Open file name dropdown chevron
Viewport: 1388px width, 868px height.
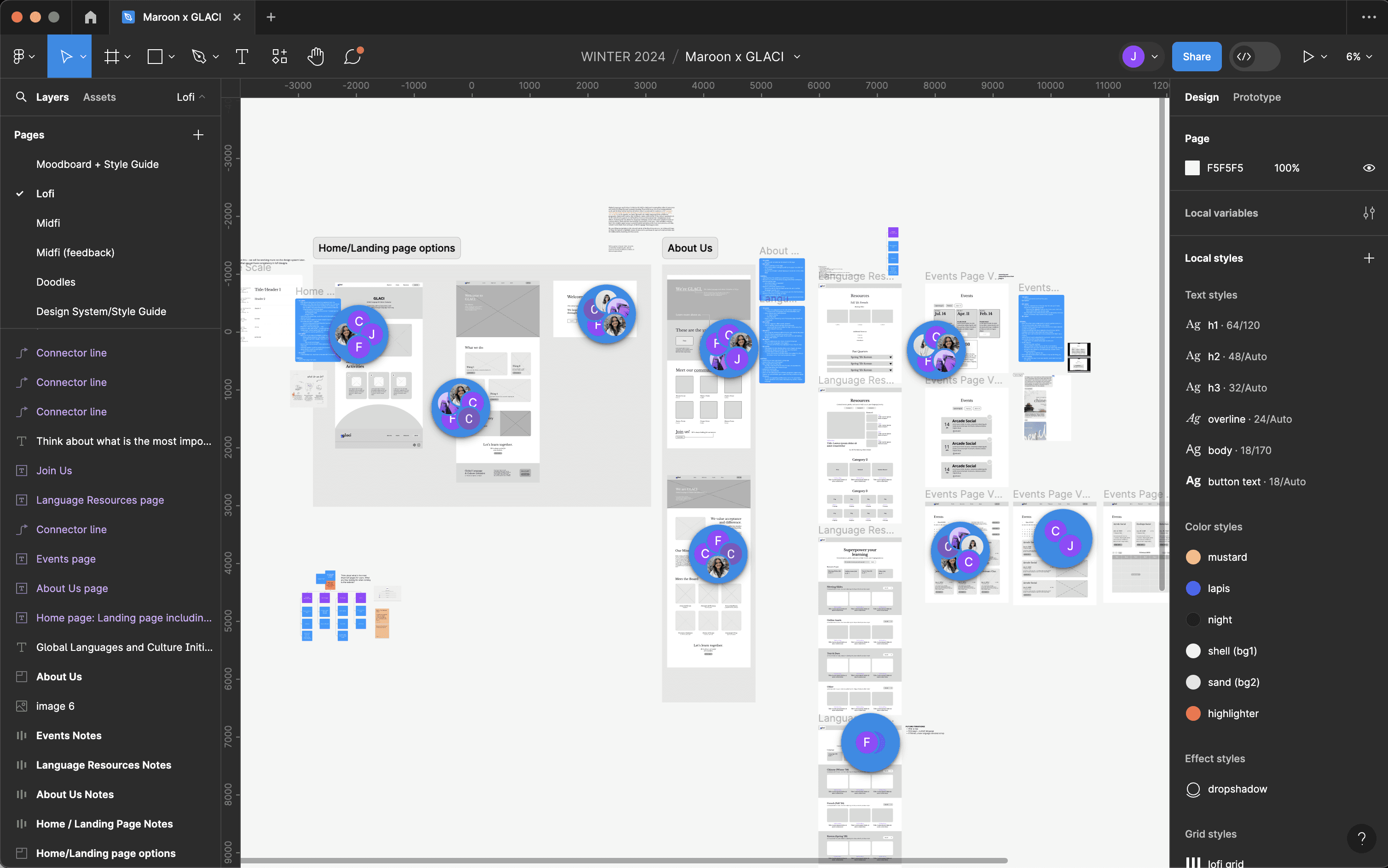click(x=797, y=56)
